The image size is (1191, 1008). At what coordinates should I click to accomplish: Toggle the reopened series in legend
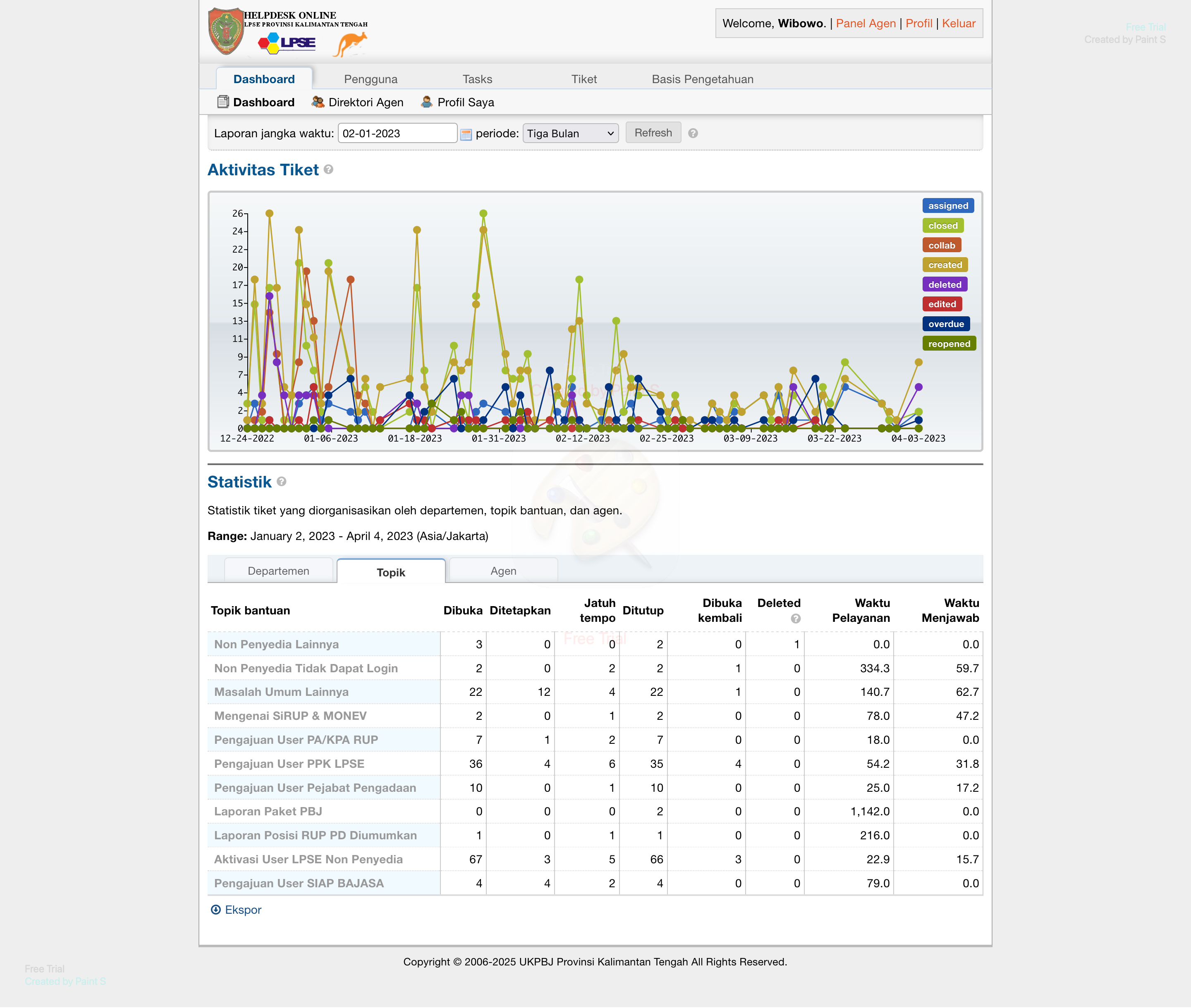949,344
